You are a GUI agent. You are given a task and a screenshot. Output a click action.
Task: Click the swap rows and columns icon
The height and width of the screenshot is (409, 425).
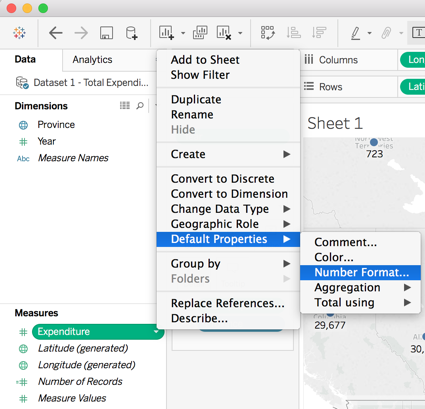(267, 33)
